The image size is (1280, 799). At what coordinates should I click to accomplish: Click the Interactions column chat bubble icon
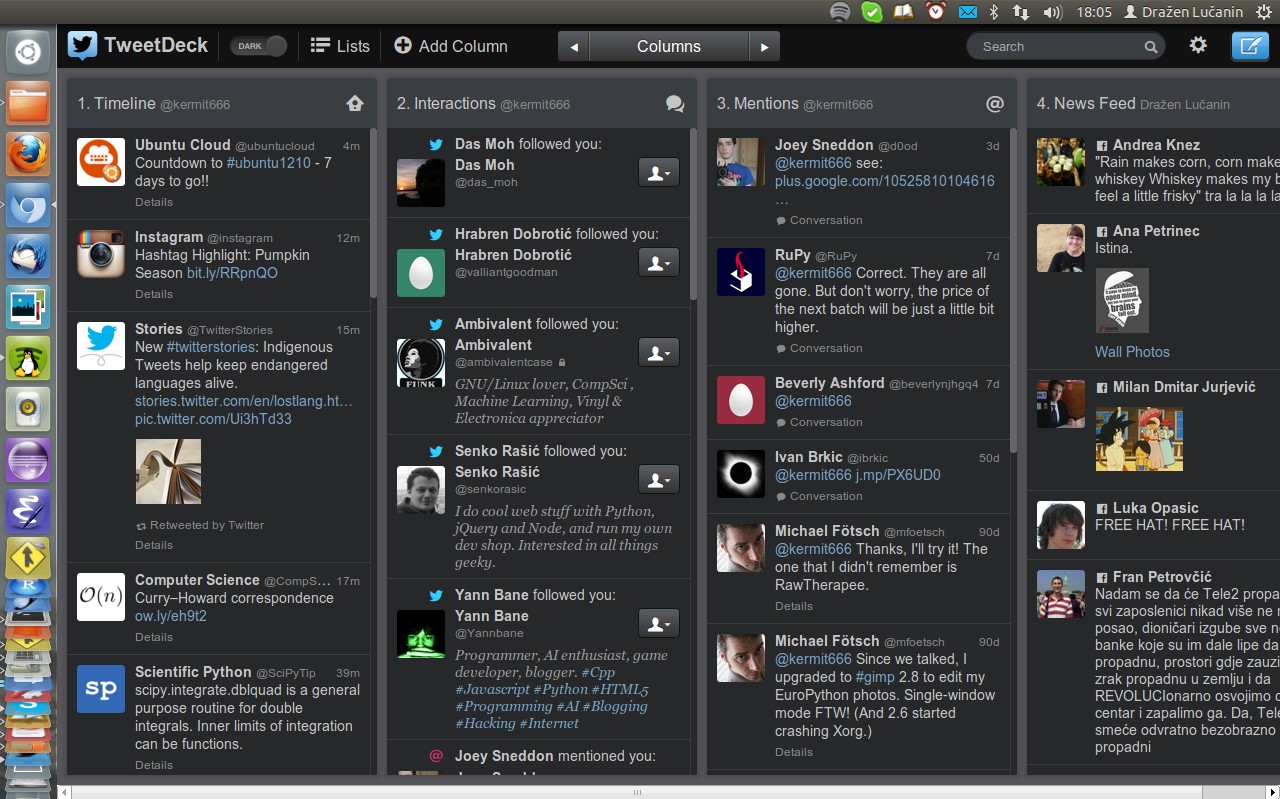(x=675, y=103)
